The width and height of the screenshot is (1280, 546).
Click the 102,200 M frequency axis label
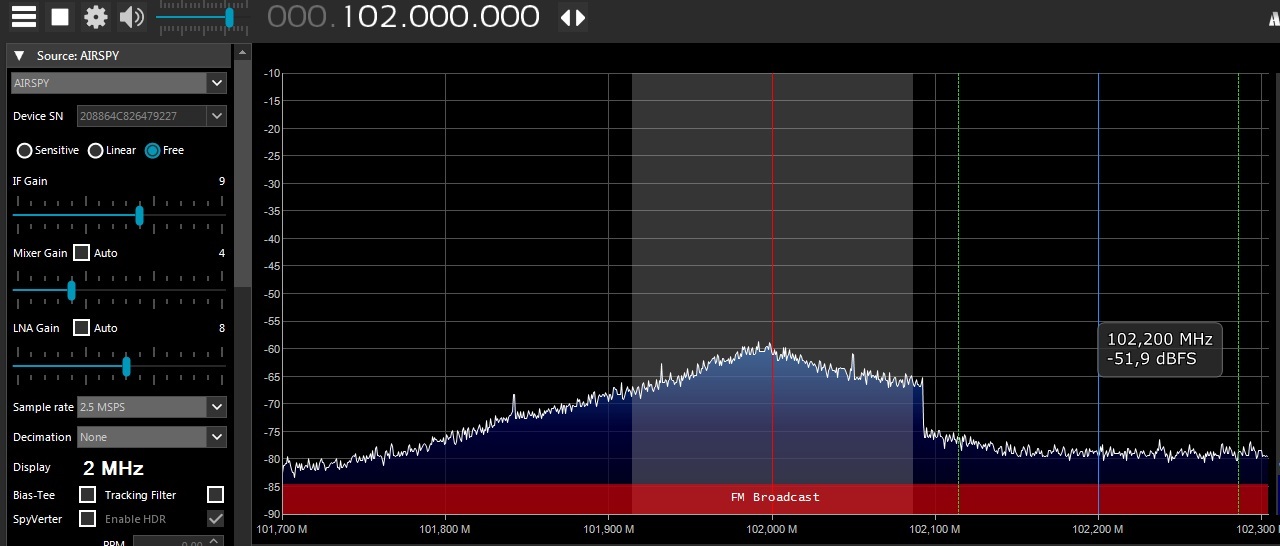[x=1098, y=528]
